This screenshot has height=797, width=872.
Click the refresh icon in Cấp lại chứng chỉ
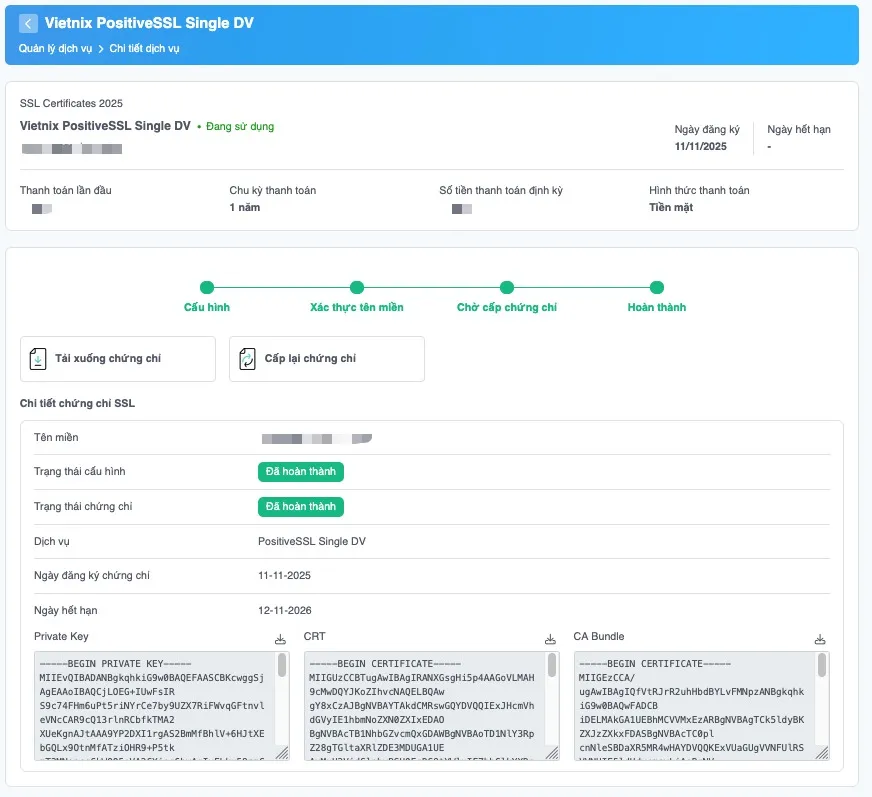click(246, 359)
